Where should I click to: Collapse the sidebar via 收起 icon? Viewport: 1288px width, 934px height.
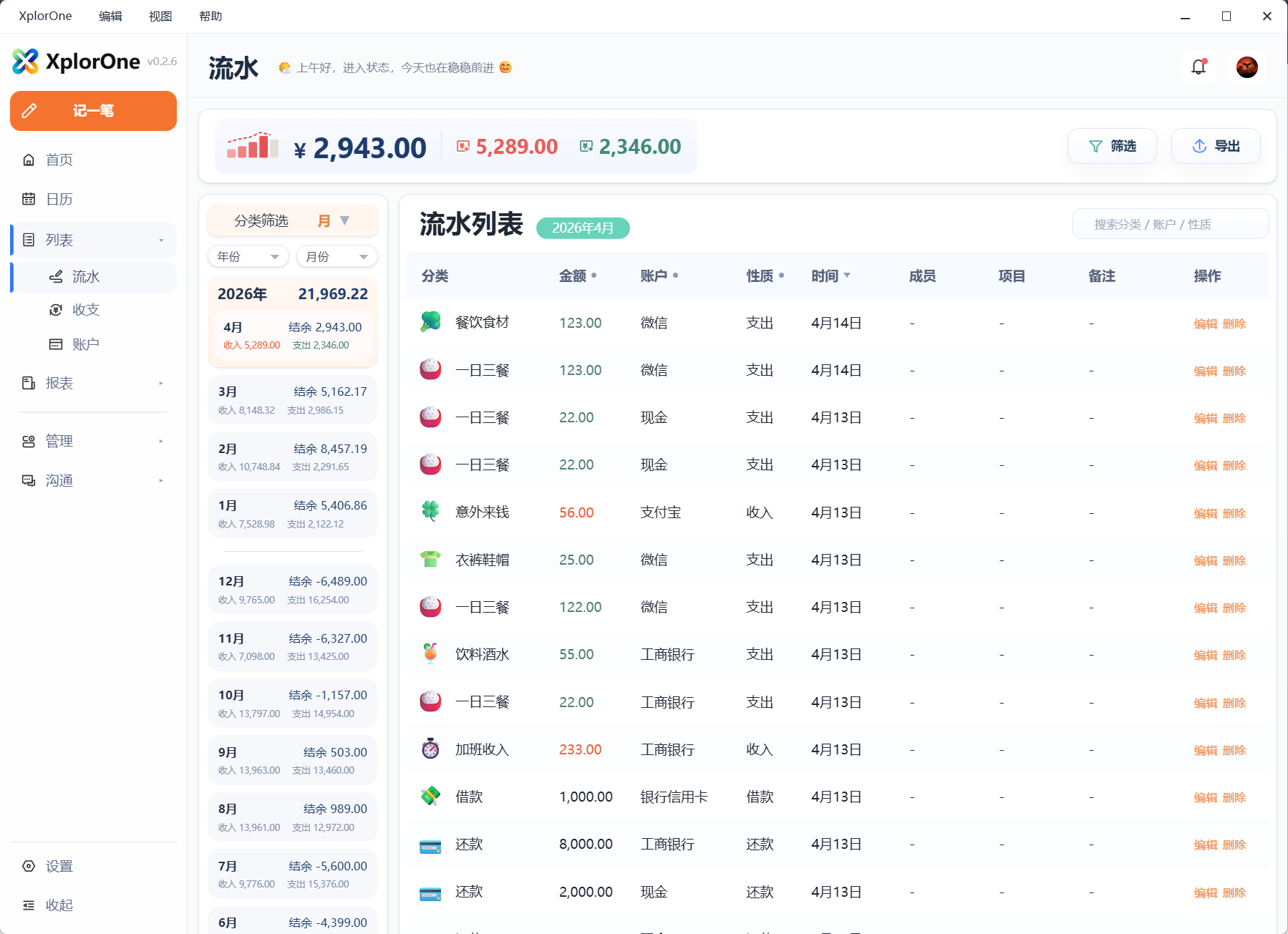[x=29, y=905]
